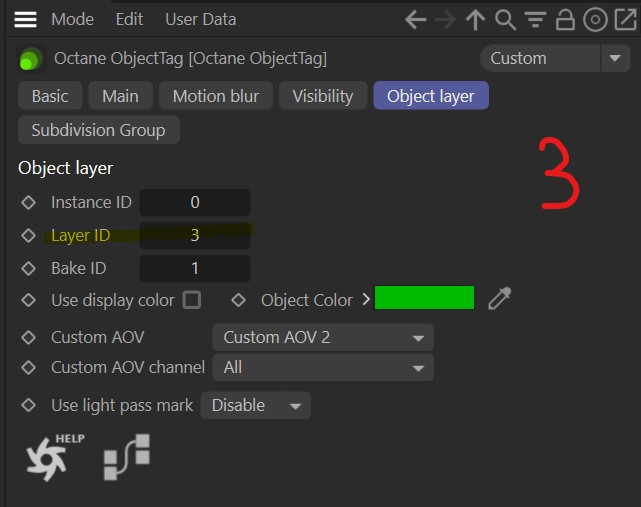641x507 pixels.
Task: Open the search magnifier icon
Action: (x=505, y=20)
